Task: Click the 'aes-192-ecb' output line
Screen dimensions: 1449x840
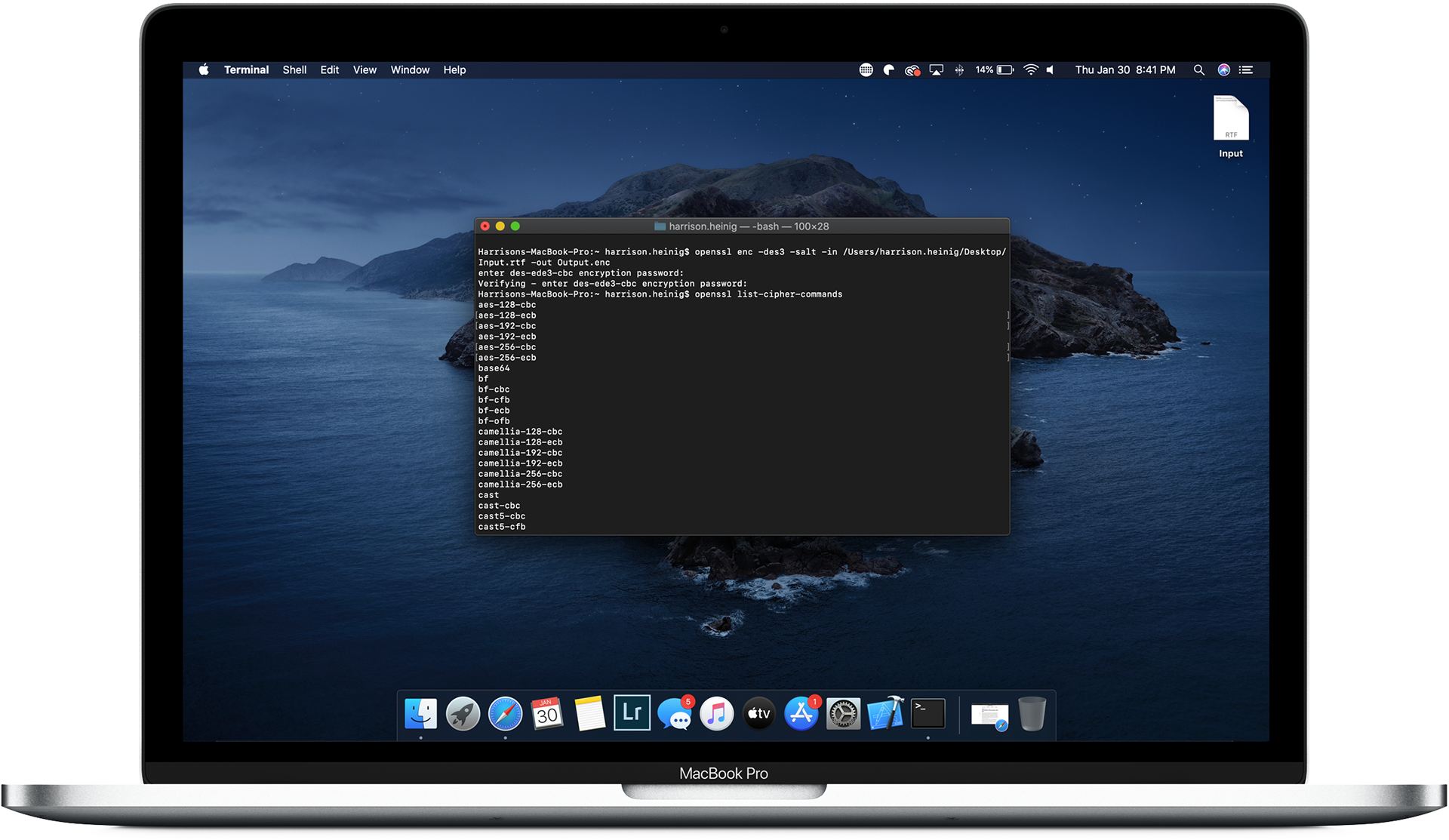Action: [507, 337]
